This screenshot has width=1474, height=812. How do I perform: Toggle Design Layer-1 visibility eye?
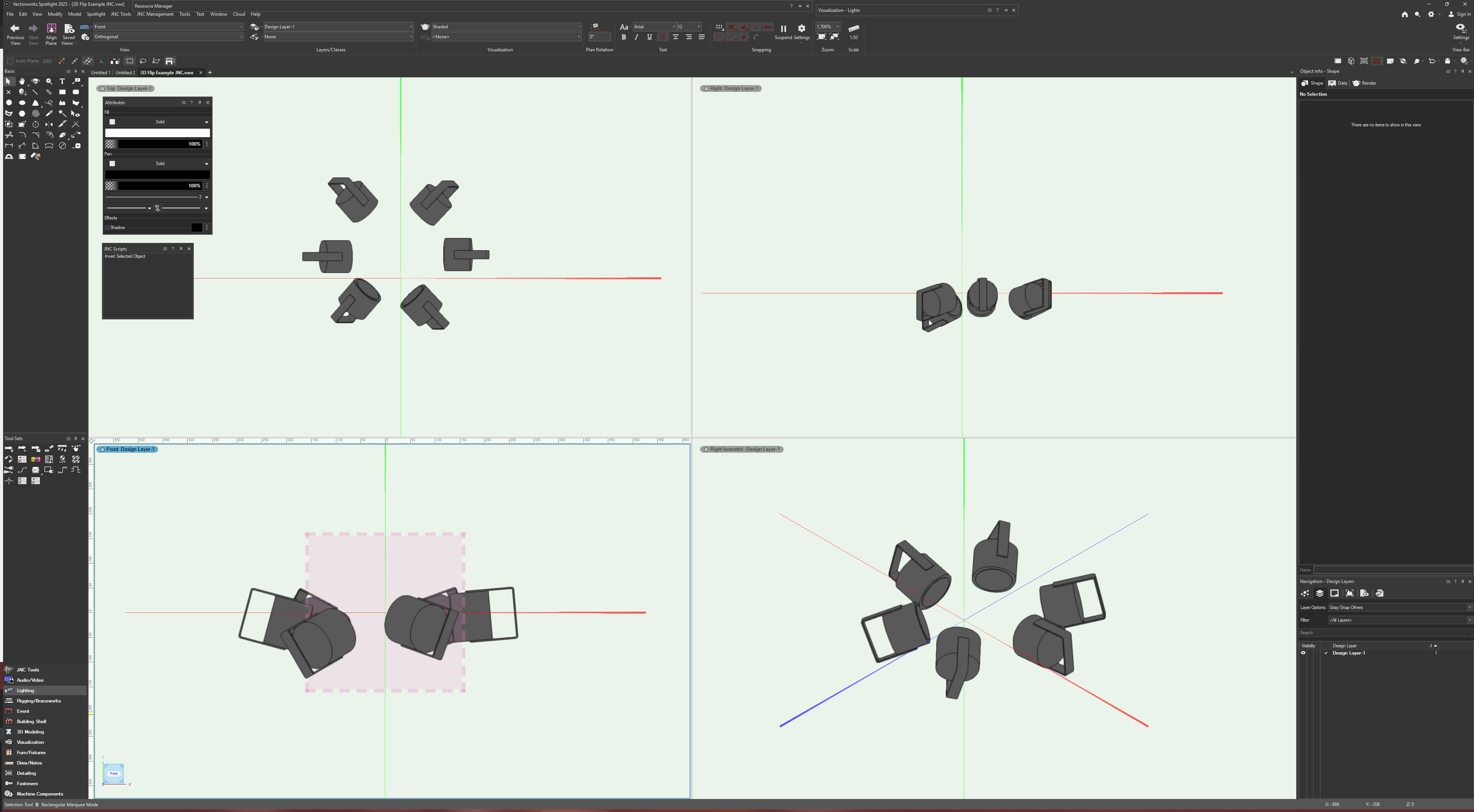1303,653
